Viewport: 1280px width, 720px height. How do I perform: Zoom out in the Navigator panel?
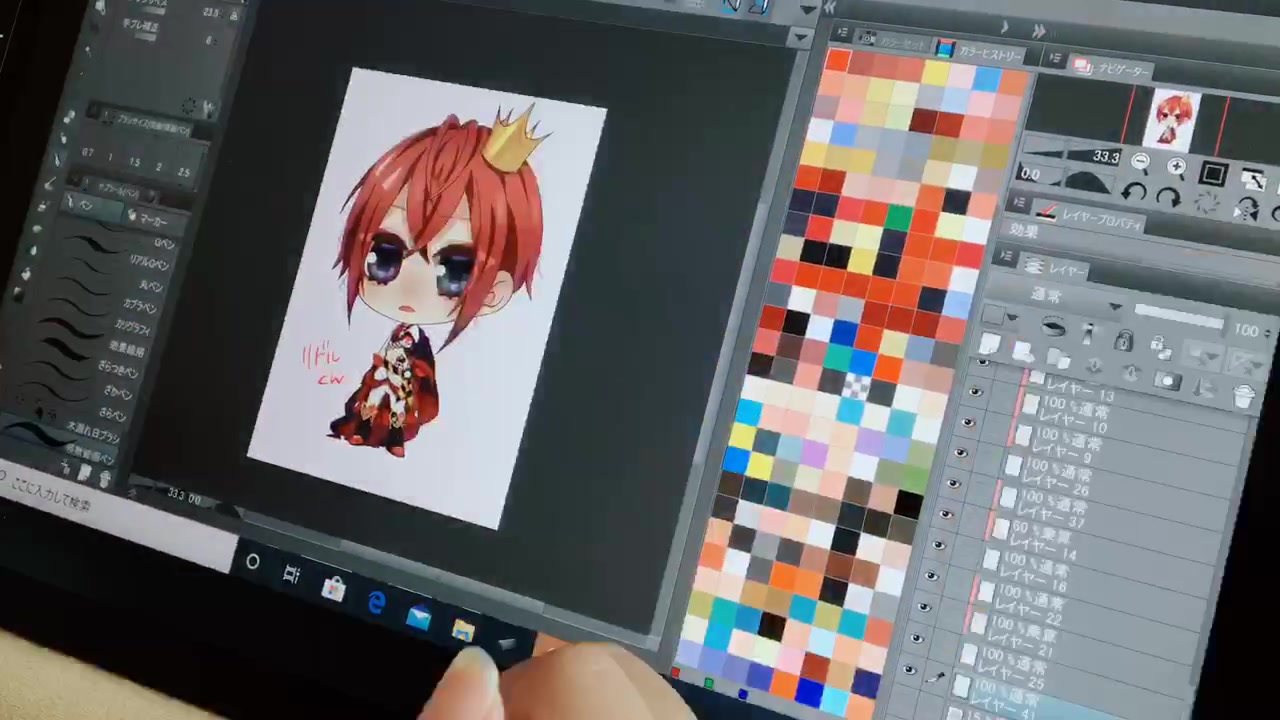(x=1141, y=161)
